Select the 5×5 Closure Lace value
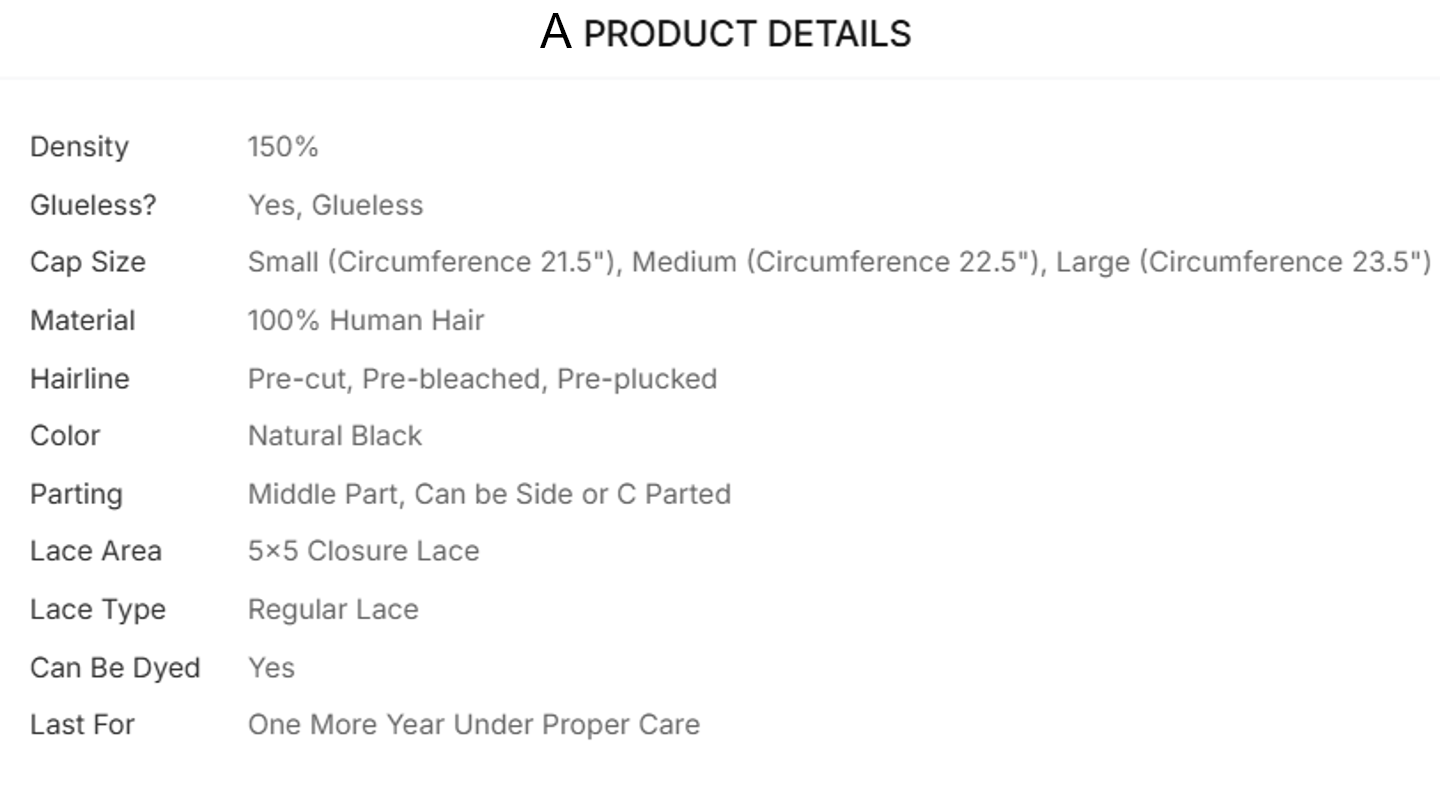 pyautogui.click(x=363, y=551)
